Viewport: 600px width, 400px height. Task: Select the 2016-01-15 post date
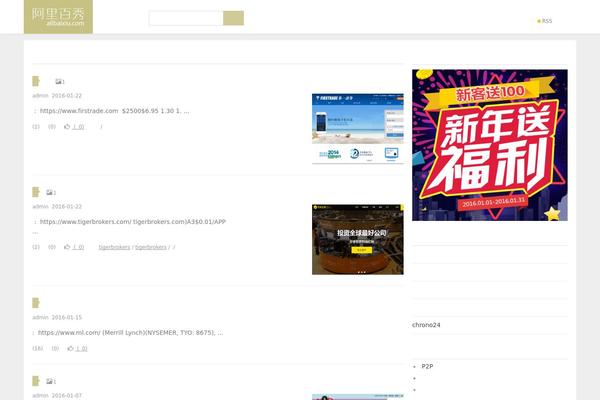point(67,317)
